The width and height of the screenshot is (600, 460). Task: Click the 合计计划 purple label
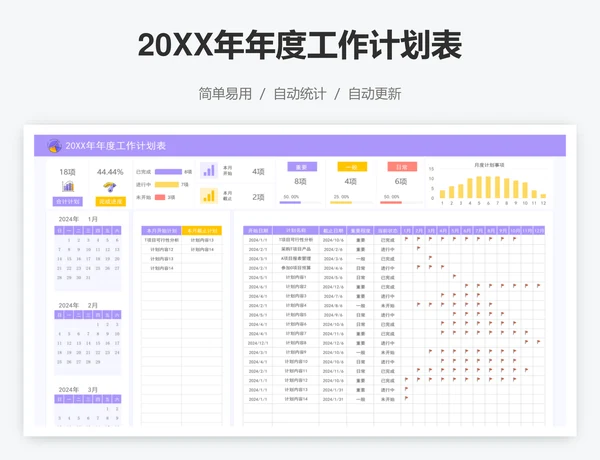68,201
